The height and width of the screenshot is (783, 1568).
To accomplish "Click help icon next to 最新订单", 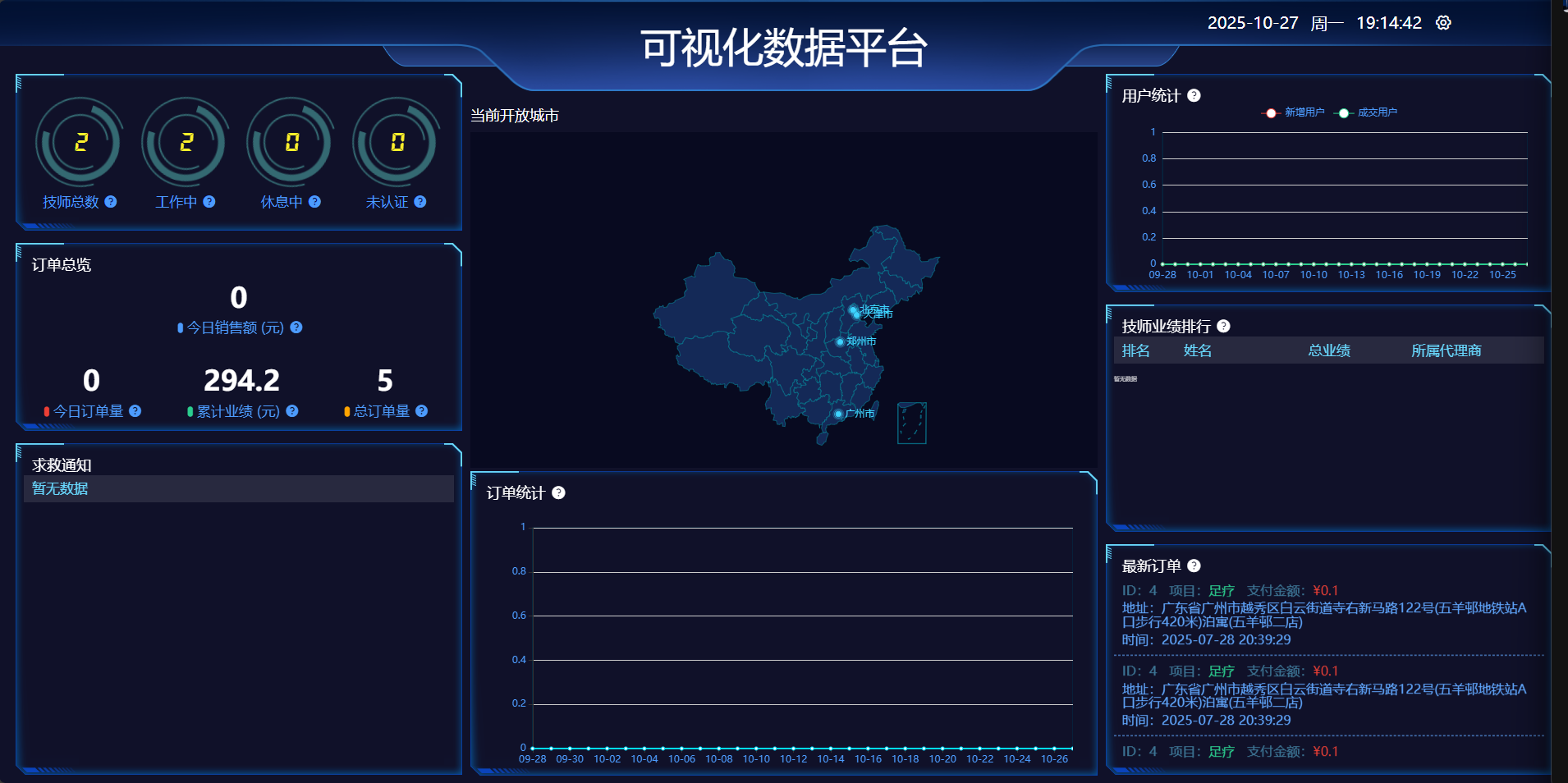I will (1194, 566).
